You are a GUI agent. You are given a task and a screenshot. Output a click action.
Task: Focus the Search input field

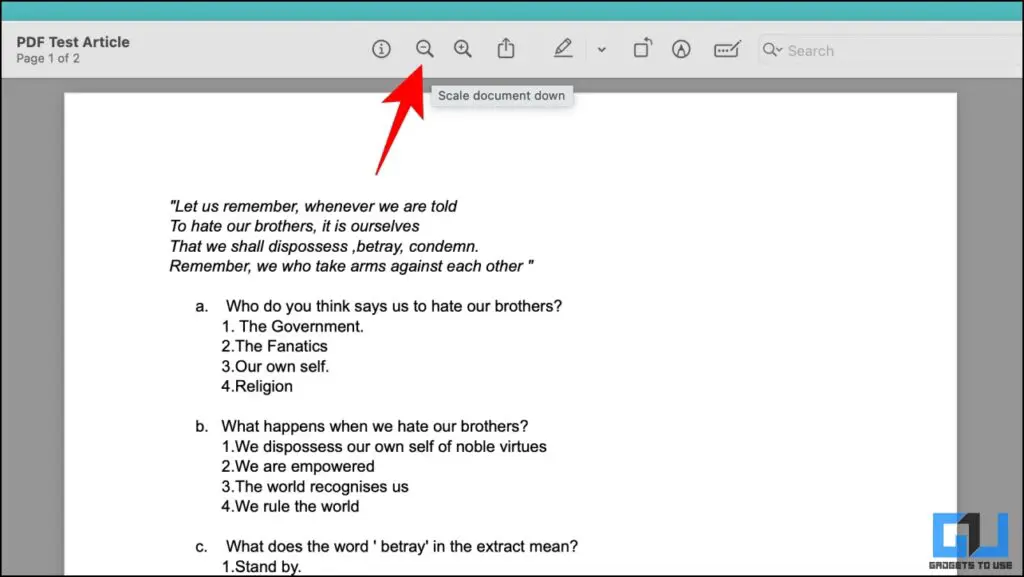click(x=891, y=50)
